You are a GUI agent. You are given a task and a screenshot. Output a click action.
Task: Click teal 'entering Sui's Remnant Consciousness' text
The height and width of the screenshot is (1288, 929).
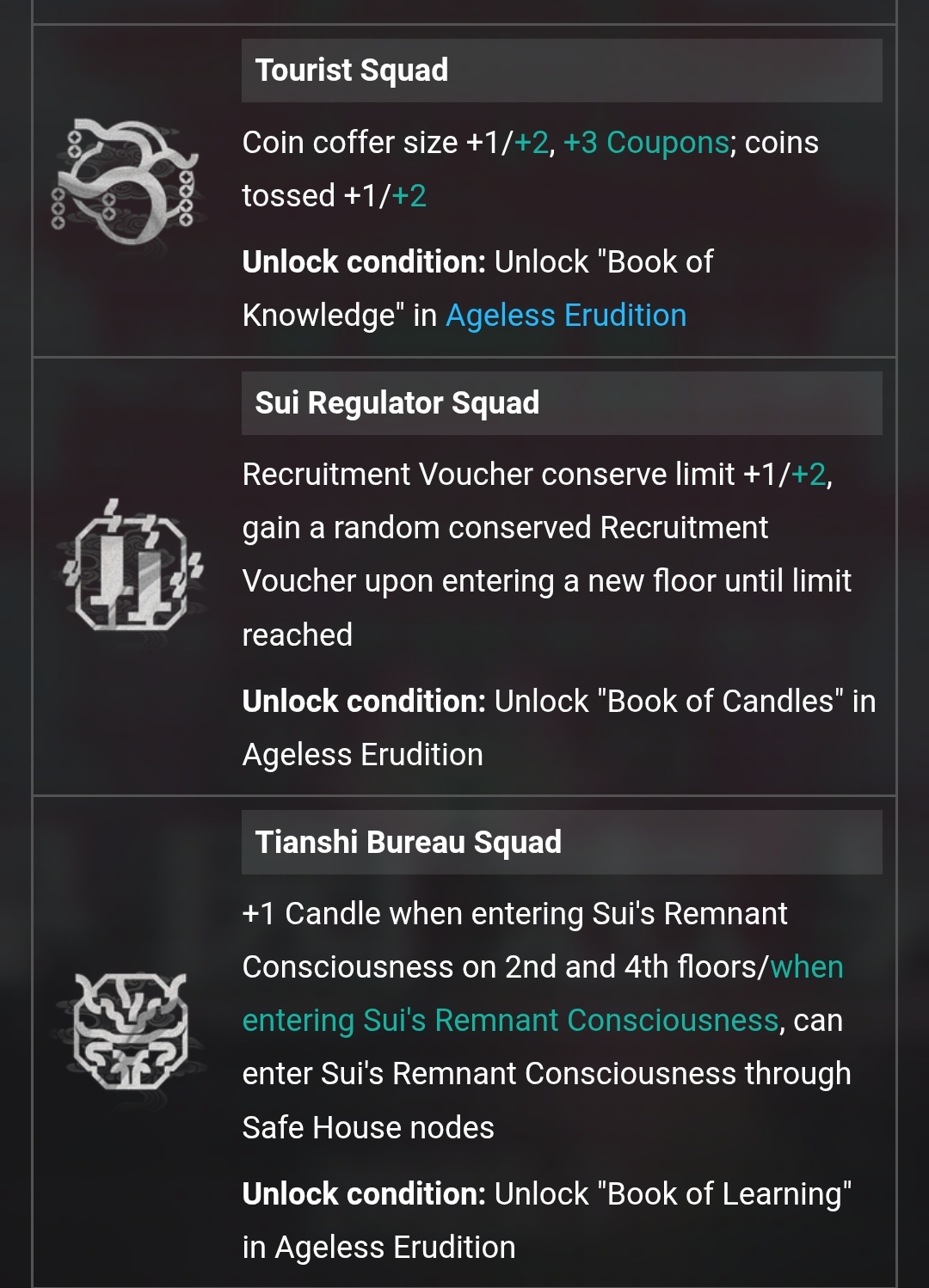click(511, 1021)
